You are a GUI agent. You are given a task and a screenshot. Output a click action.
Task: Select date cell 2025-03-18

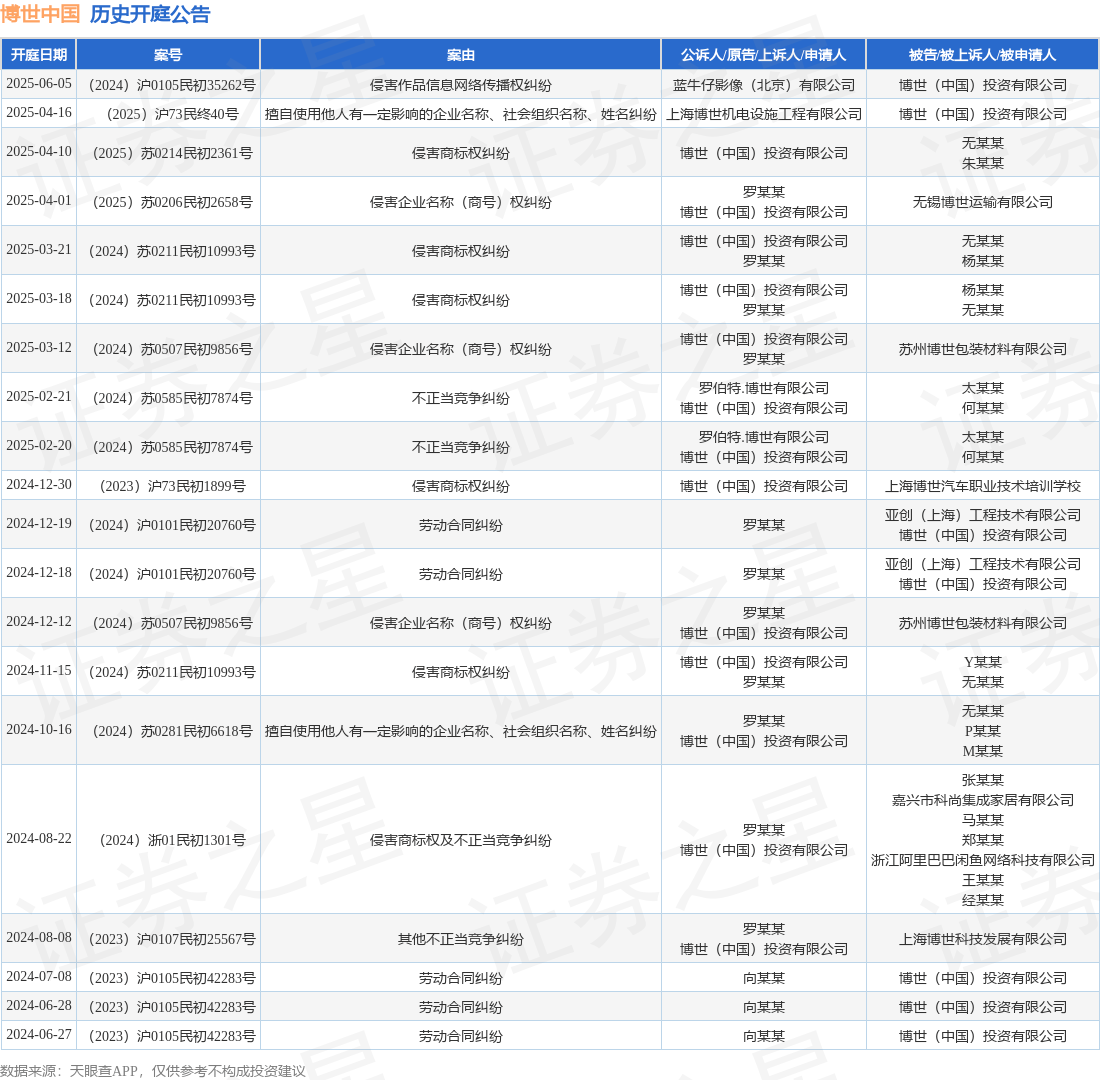[39, 299]
